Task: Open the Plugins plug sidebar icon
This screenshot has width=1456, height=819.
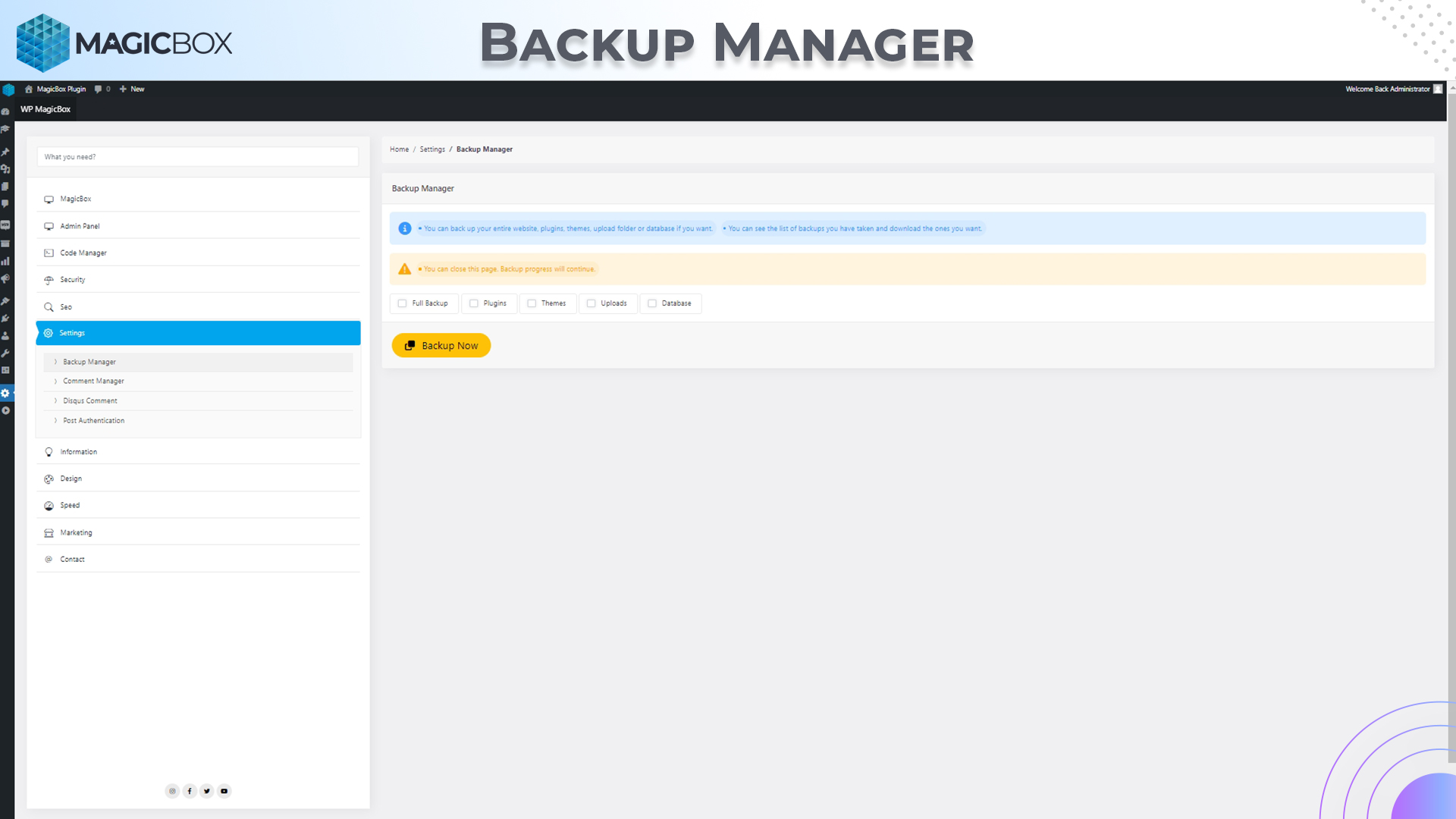Action: [x=5, y=318]
